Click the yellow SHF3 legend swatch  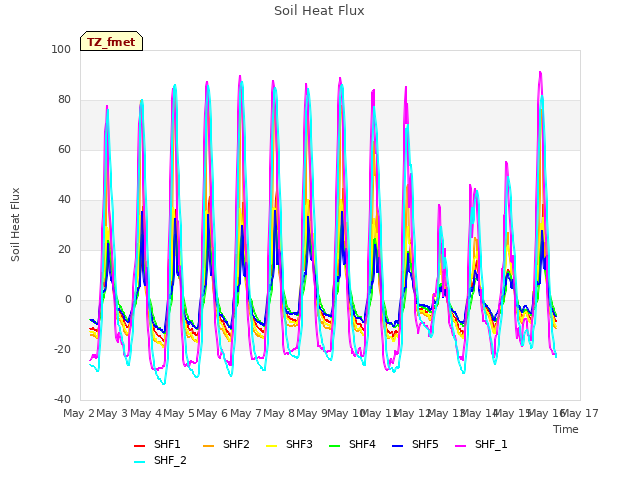(x=272, y=446)
